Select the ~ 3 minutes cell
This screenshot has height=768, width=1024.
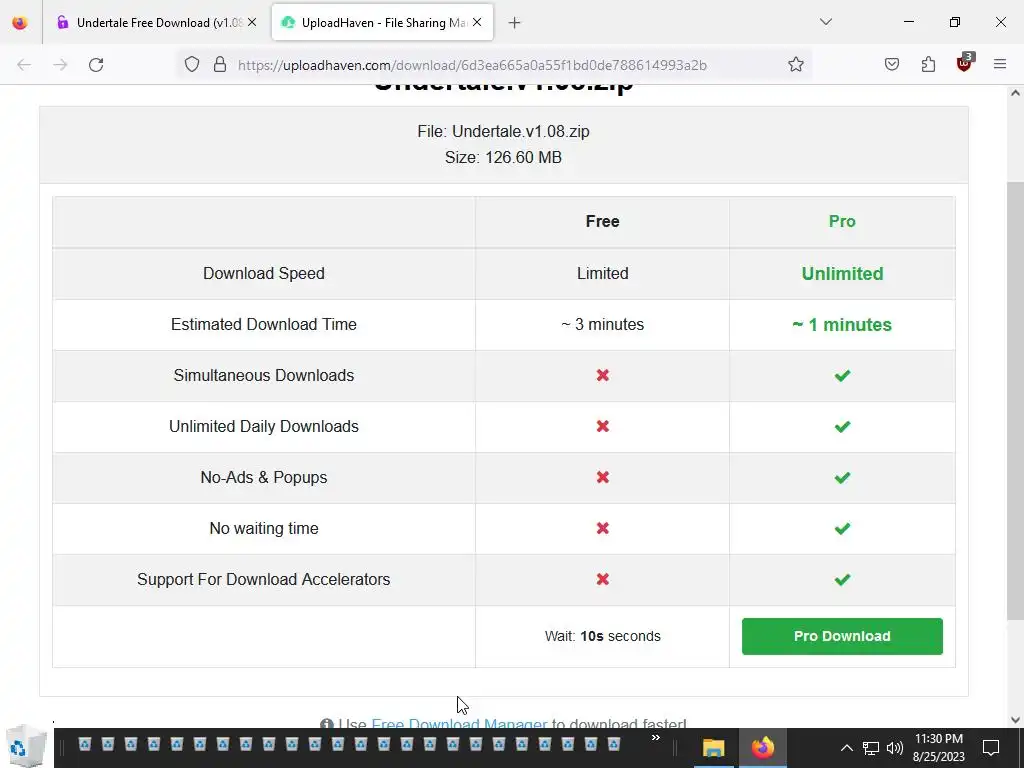coord(602,325)
